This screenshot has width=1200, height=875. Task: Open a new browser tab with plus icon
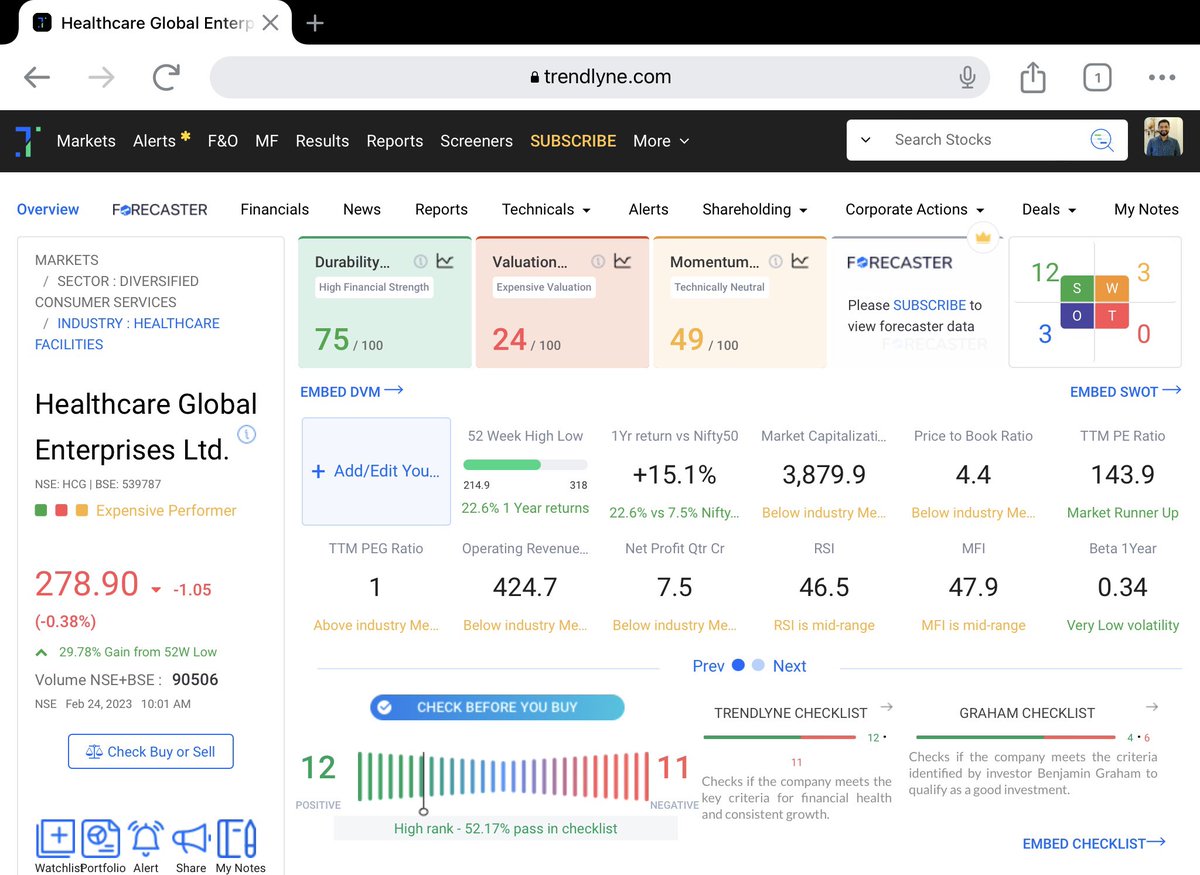[x=315, y=22]
